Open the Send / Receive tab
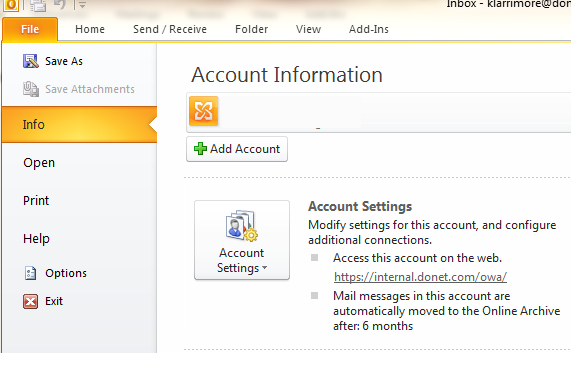This screenshot has height=382, width=571. pos(170,29)
